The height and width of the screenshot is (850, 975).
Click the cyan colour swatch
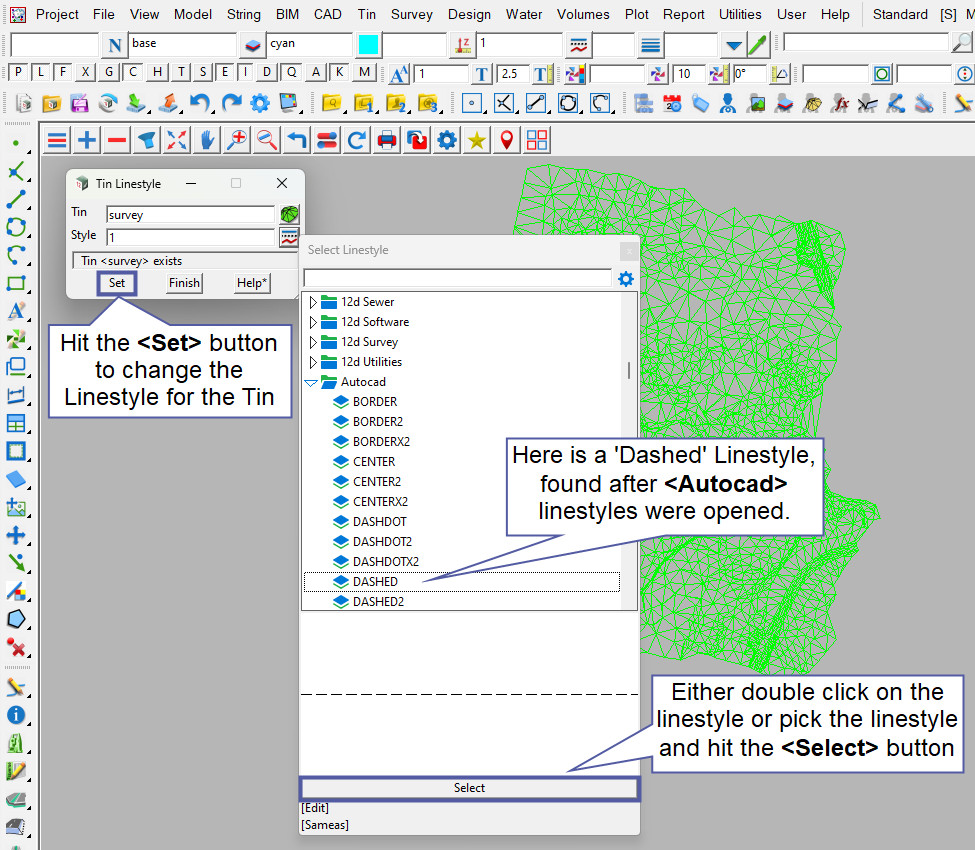368,45
